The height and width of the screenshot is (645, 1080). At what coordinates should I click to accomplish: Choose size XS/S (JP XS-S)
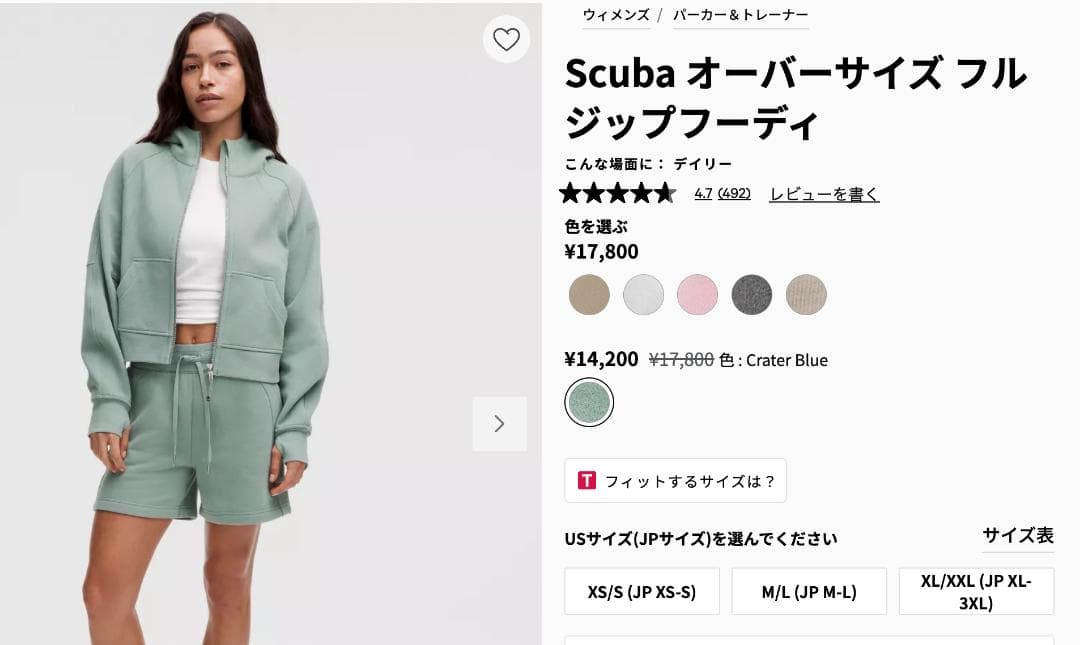(x=641, y=591)
